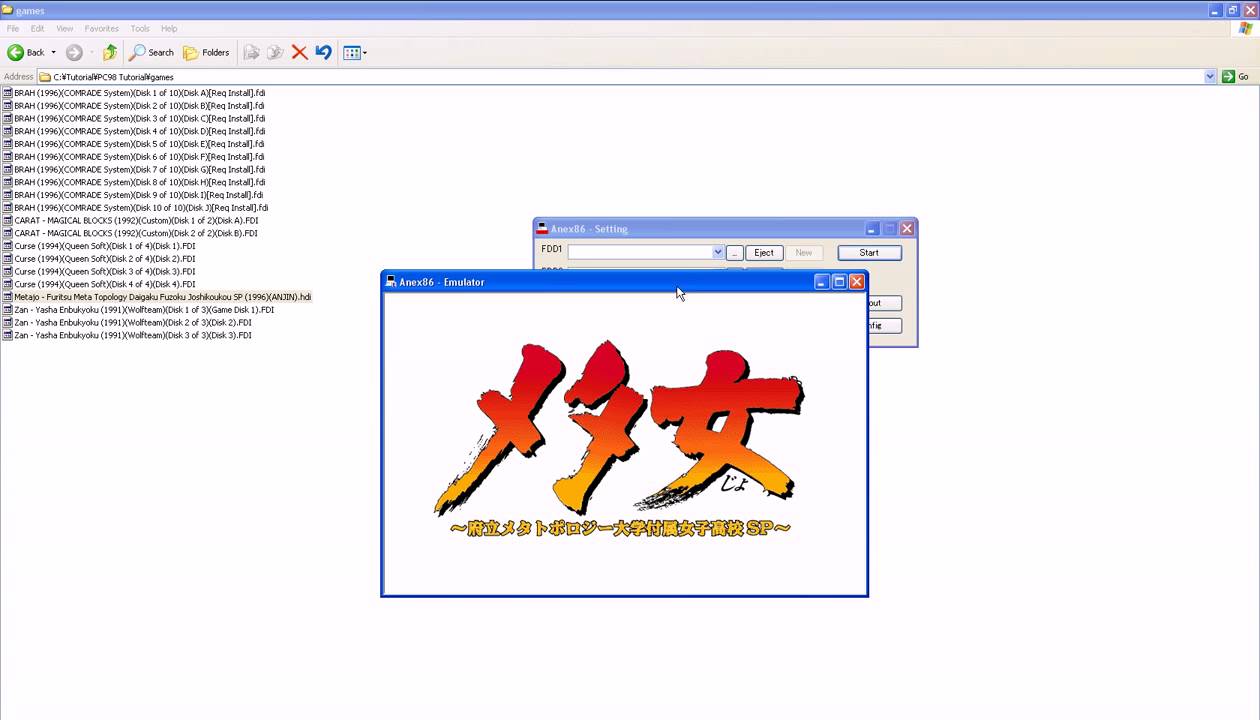Click the file icon of Curse Disk 1
The image size is (1260, 720).
coord(7,246)
